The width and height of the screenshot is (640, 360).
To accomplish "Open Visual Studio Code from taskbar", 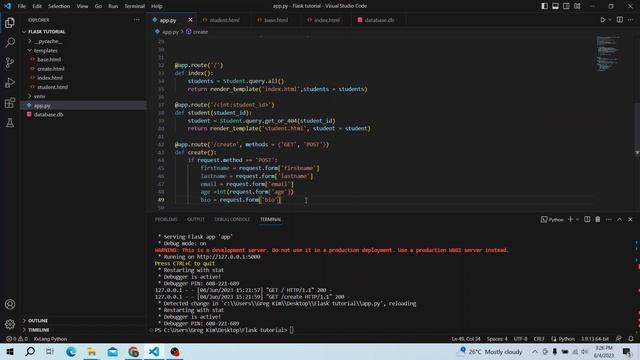I will click(154, 351).
